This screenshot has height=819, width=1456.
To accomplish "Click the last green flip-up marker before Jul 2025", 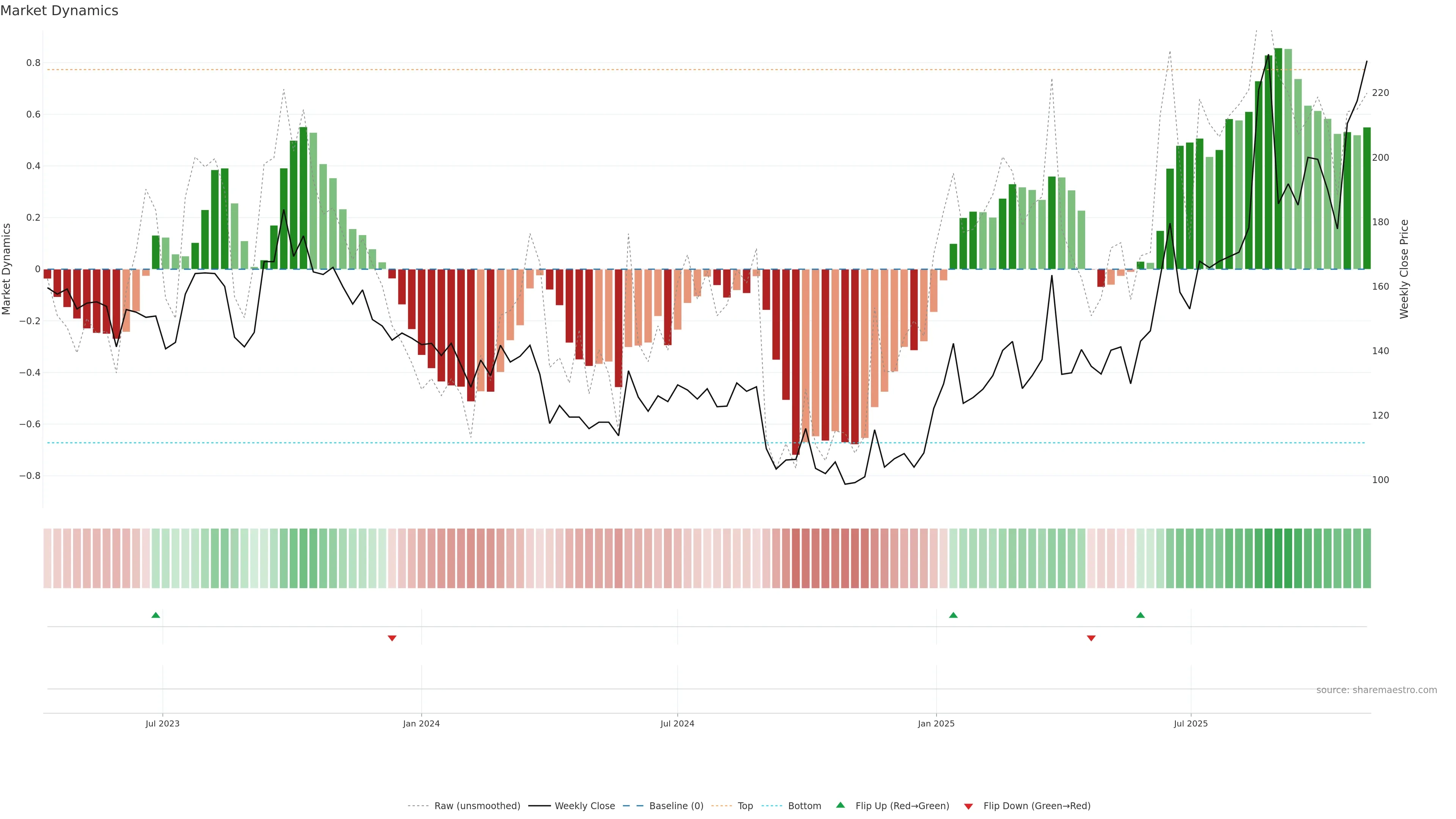I will click(1140, 615).
